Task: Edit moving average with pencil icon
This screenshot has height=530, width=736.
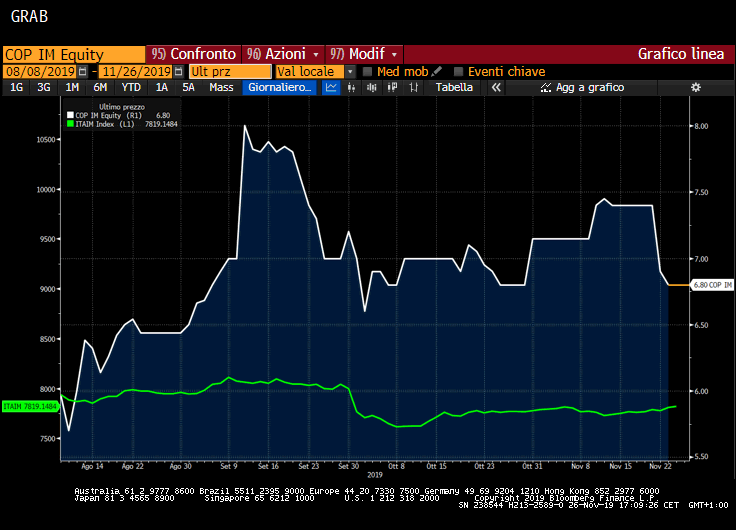Action: 437,72
